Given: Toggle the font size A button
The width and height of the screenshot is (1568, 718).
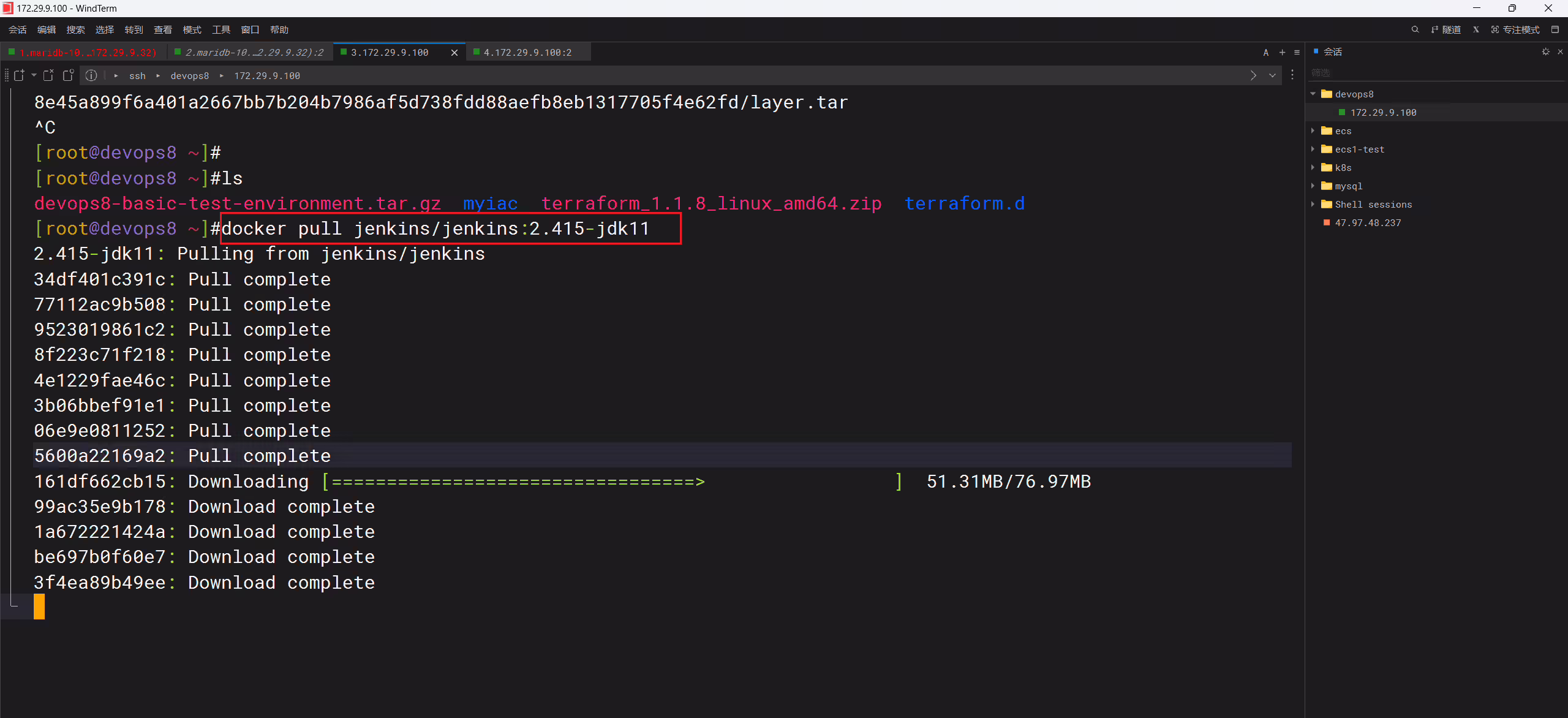Looking at the screenshot, I should tap(1266, 53).
